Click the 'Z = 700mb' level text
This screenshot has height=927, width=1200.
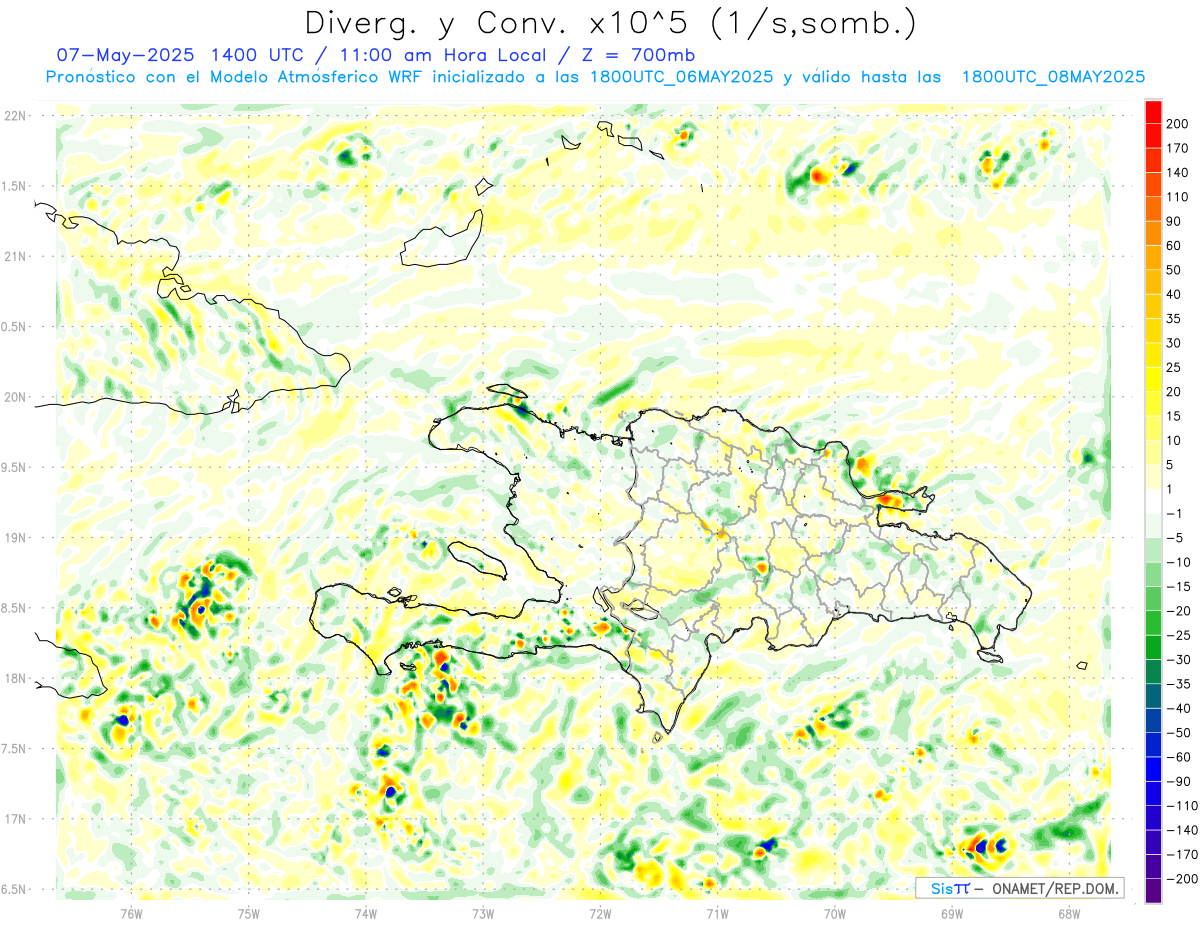click(x=632, y=55)
